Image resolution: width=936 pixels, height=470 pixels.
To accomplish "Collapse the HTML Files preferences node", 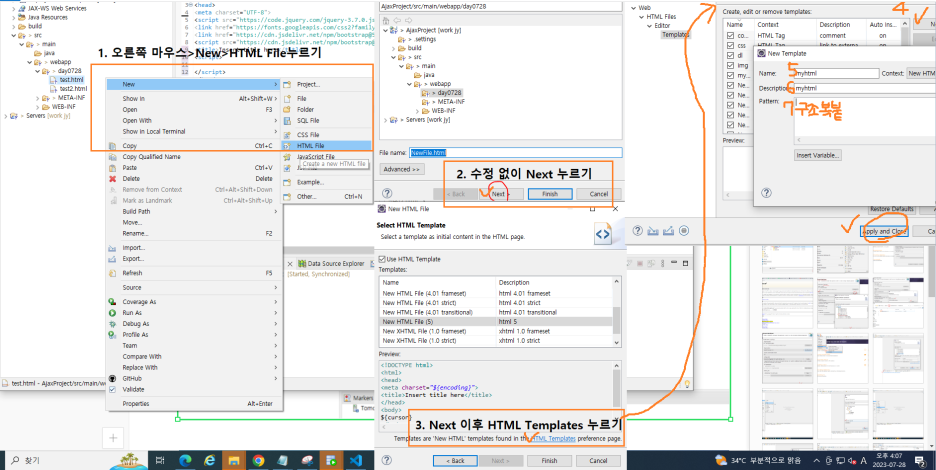I will [642, 17].
